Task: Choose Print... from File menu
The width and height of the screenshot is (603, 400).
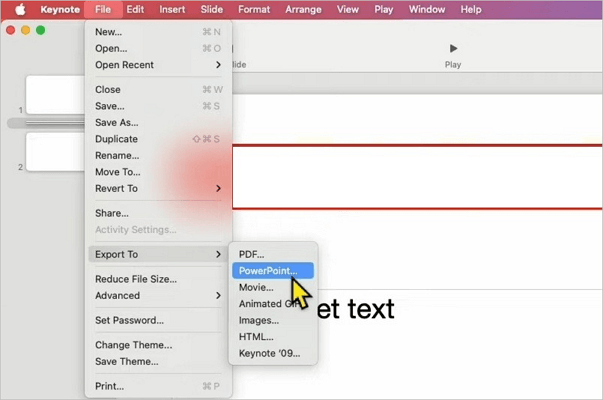Action: click(x=158, y=386)
